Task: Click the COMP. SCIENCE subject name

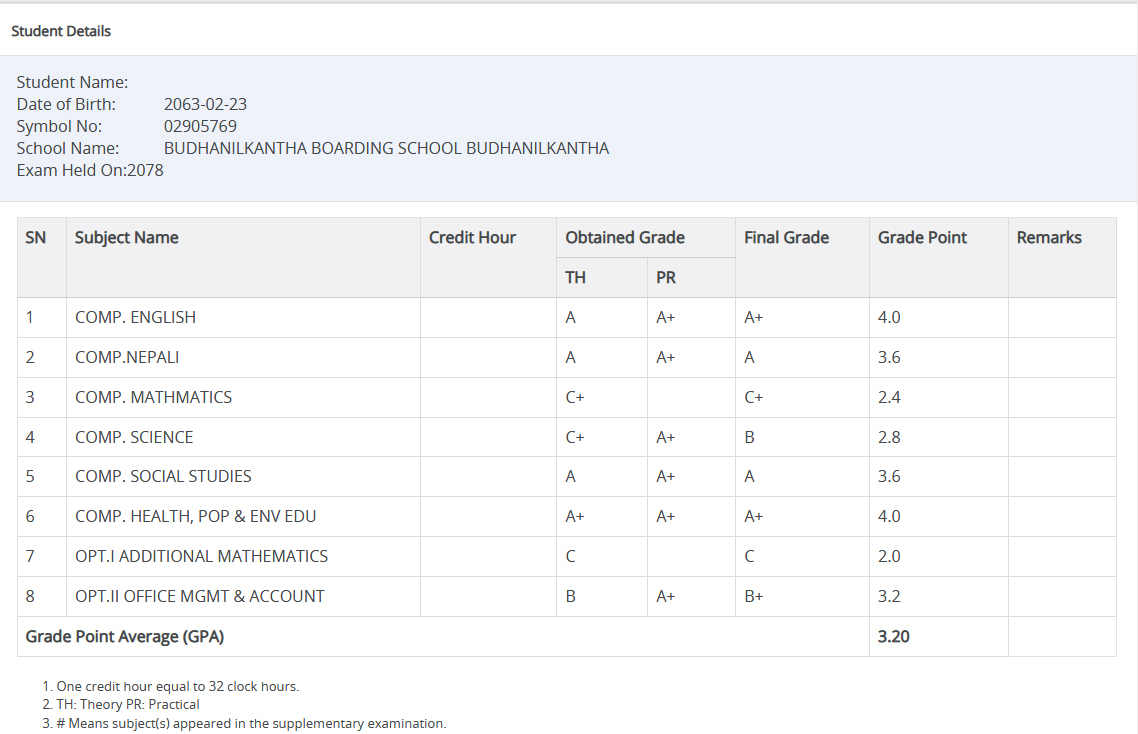Action: (134, 437)
